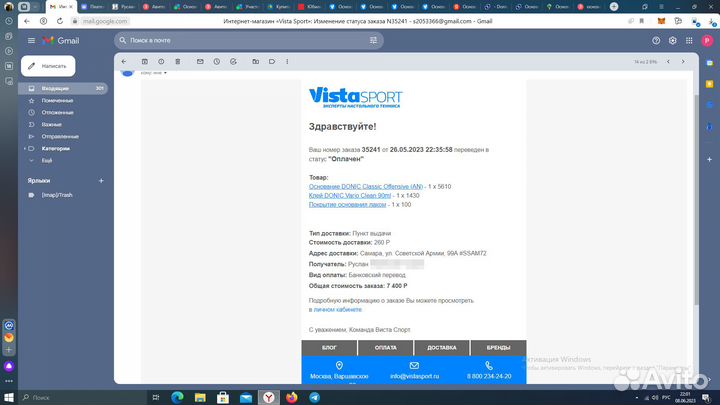
Task: Snooze the email with the clock icon
Action: coord(216,62)
